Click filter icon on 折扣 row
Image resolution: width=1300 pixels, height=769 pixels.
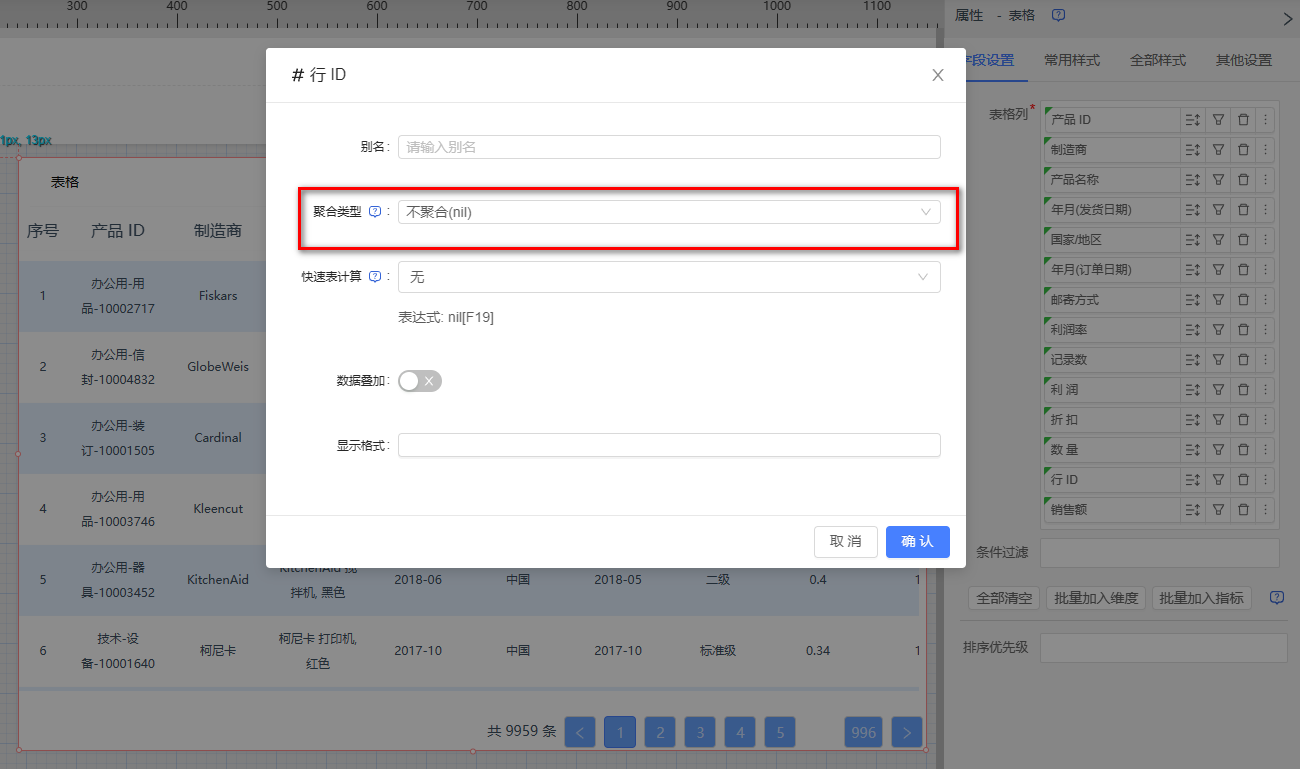1218,420
